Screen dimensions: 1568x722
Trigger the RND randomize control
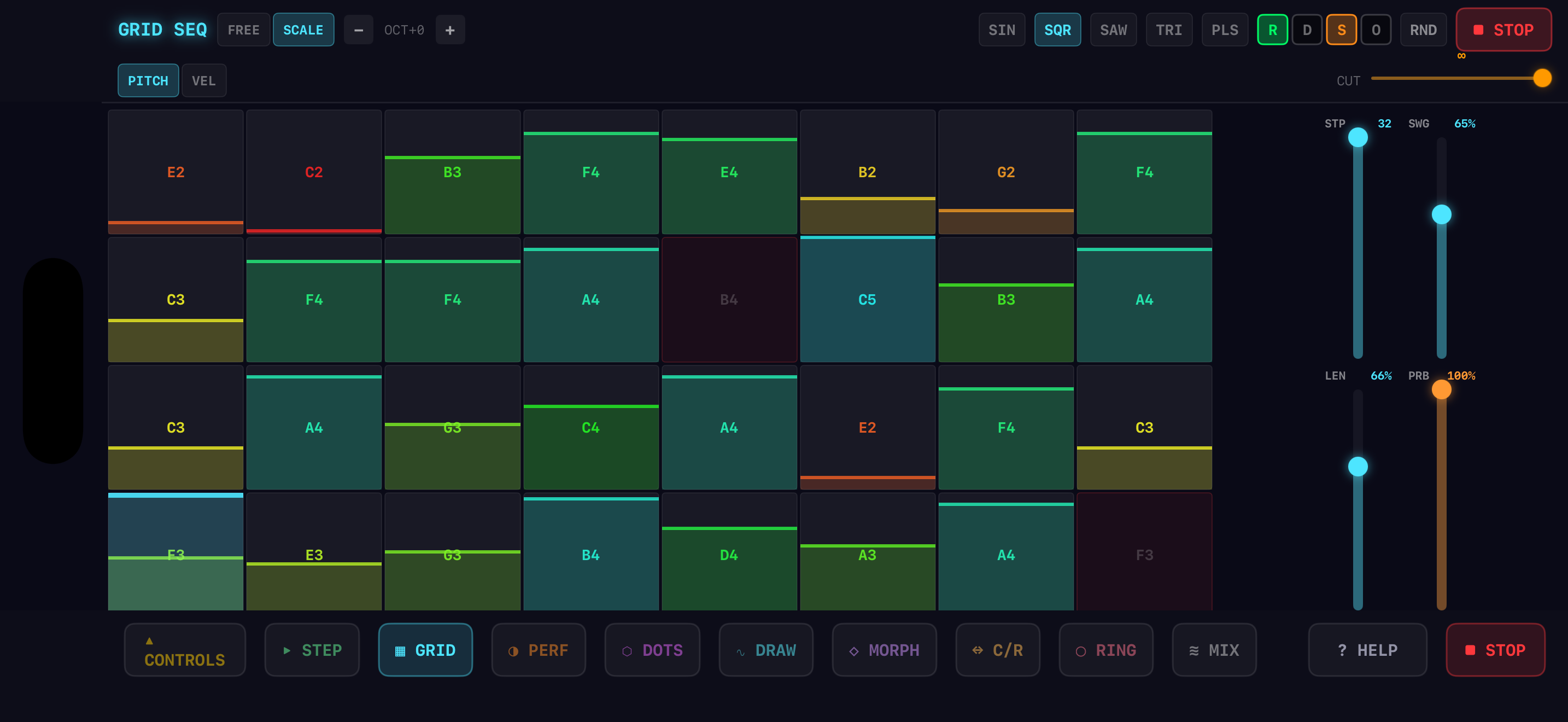1423,29
